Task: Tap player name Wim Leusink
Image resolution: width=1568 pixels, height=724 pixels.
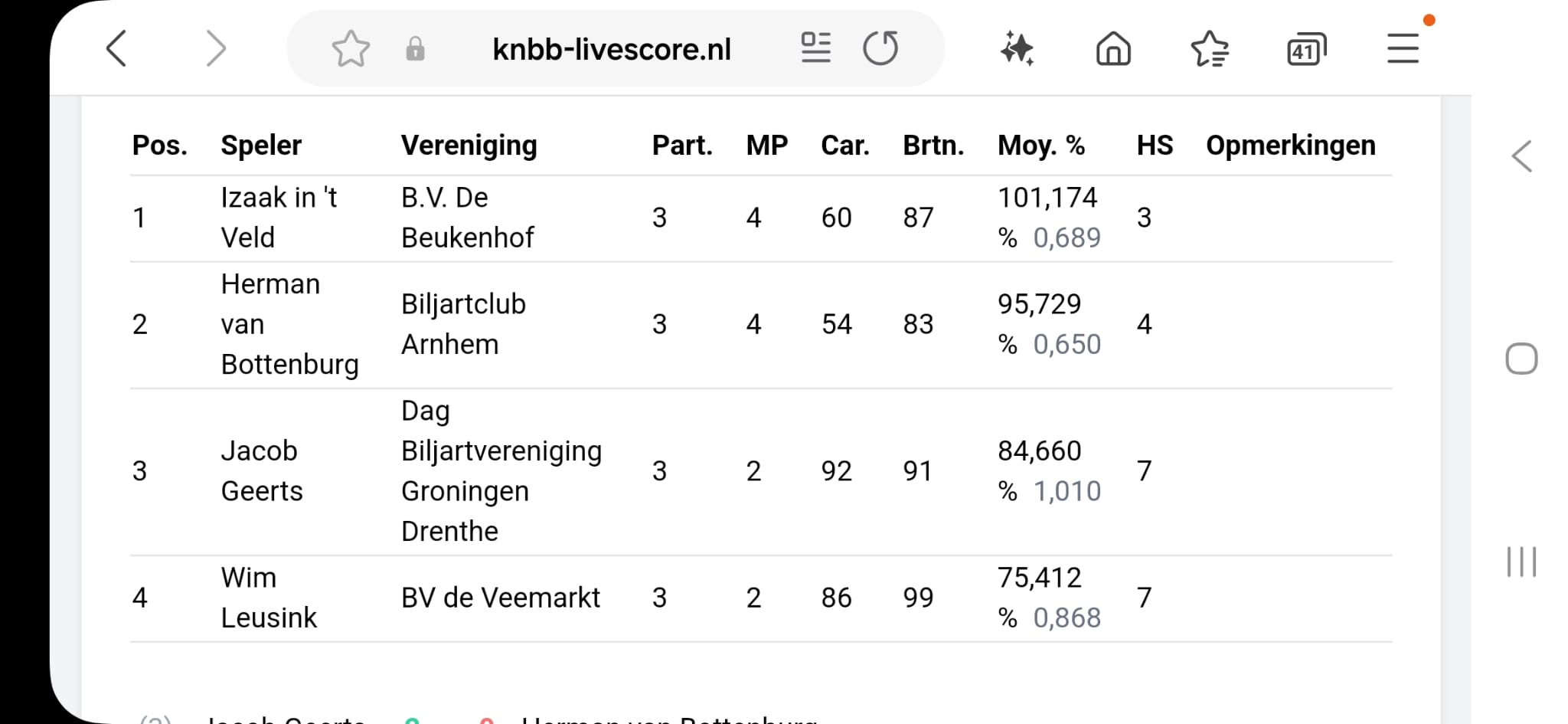Action: [x=269, y=598]
